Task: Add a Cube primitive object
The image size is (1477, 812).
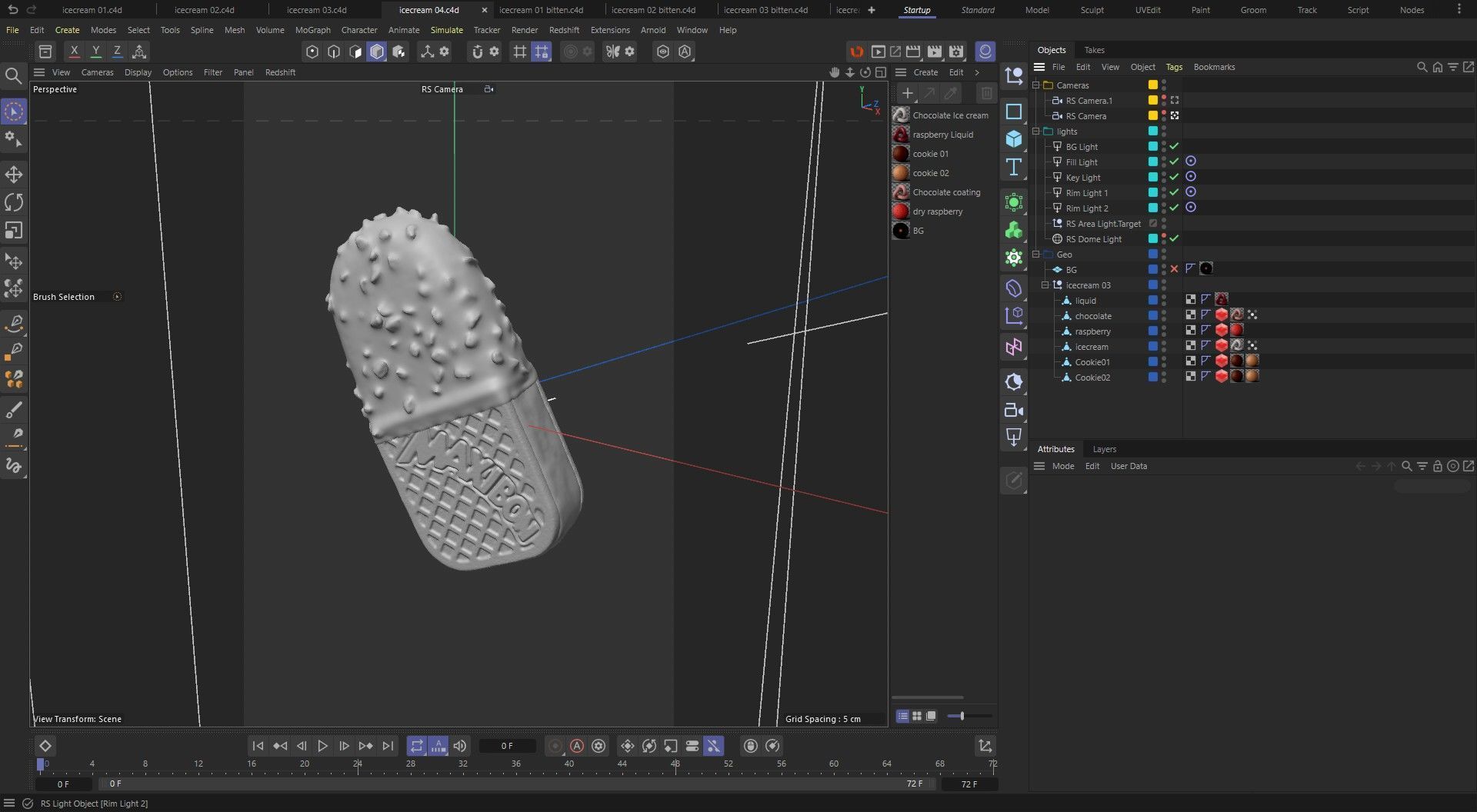Action: point(1014,139)
